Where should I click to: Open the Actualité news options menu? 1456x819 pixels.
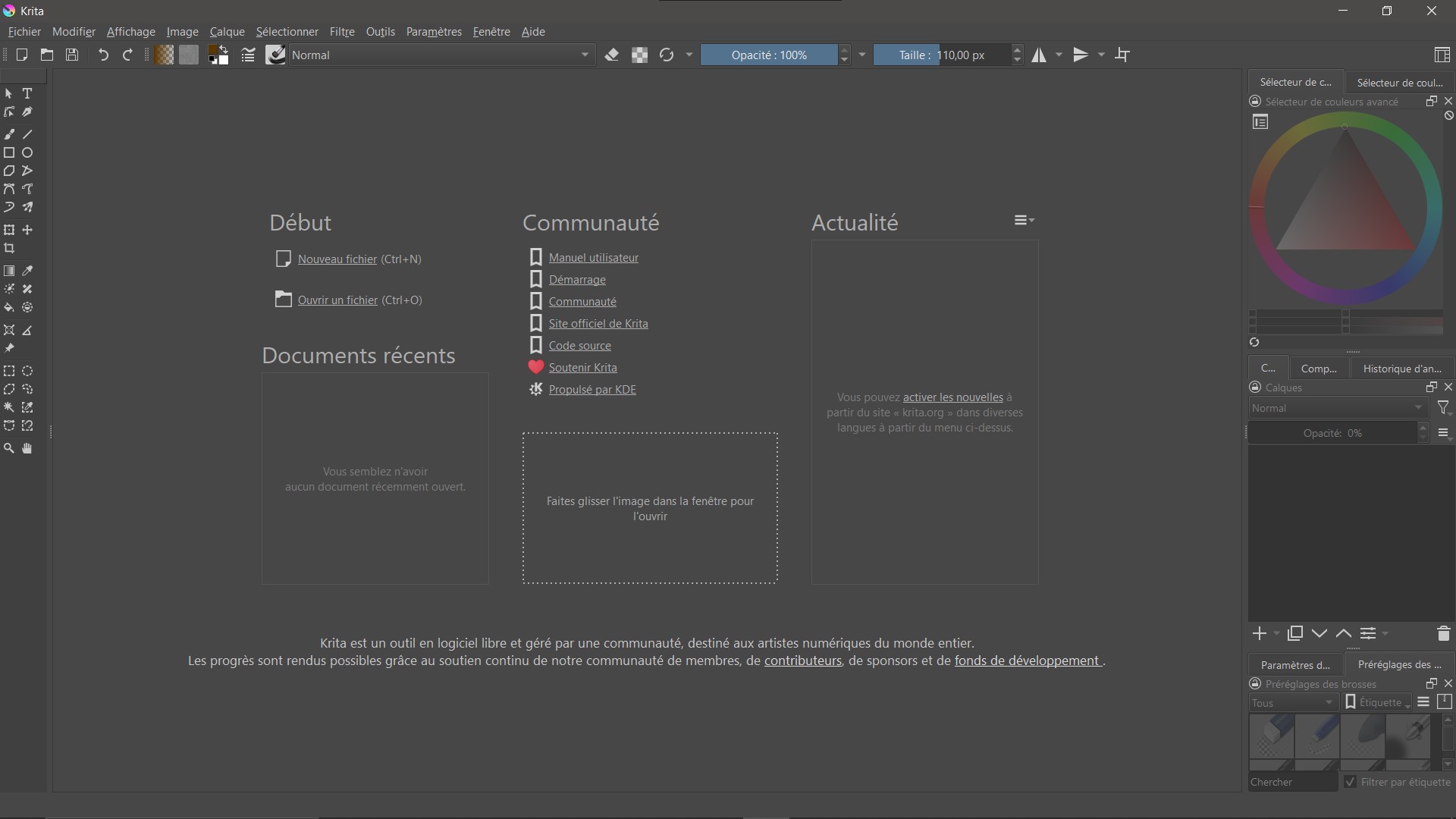coord(1025,220)
